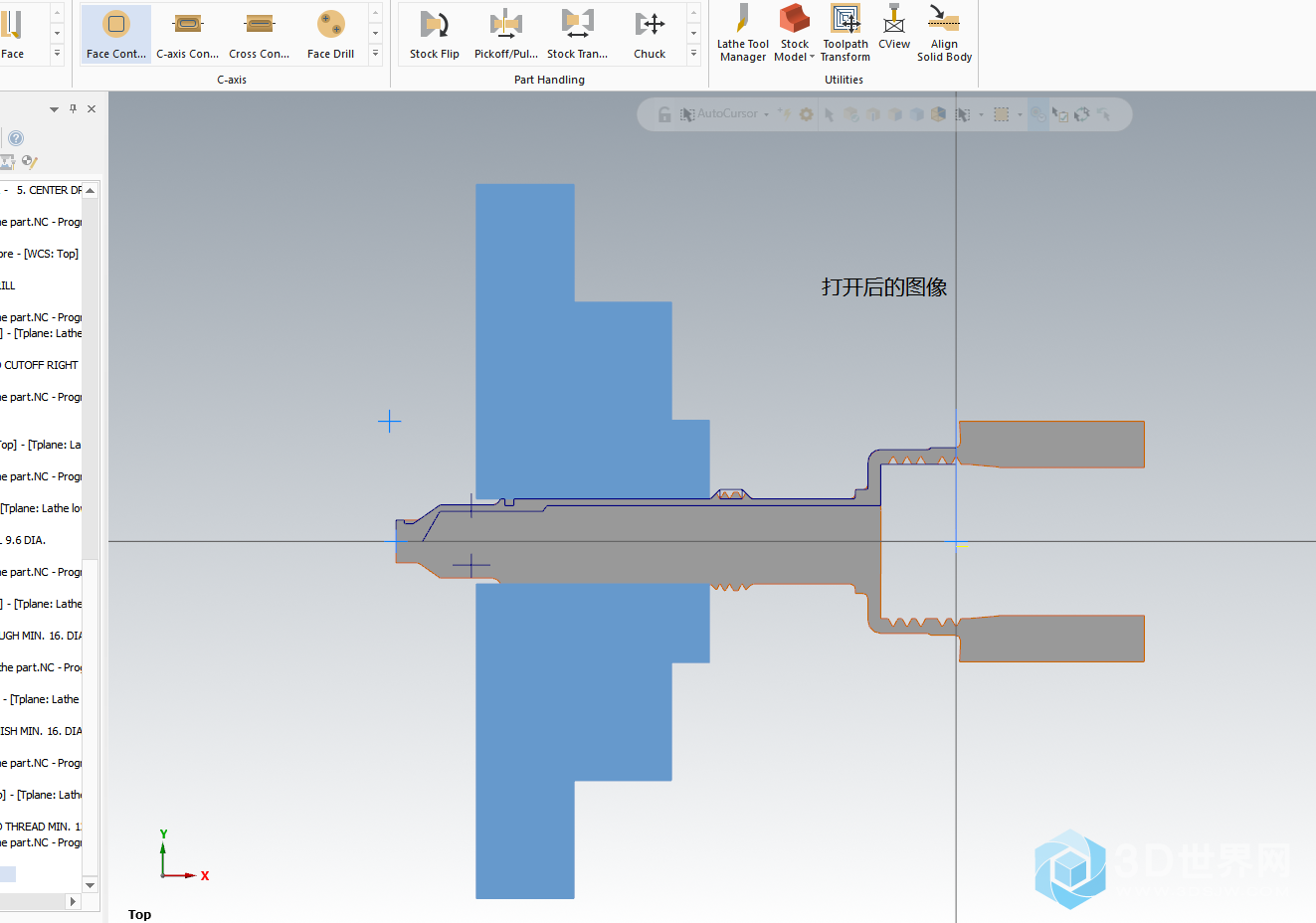Click the Stock Flip operation

[x=435, y=34]
